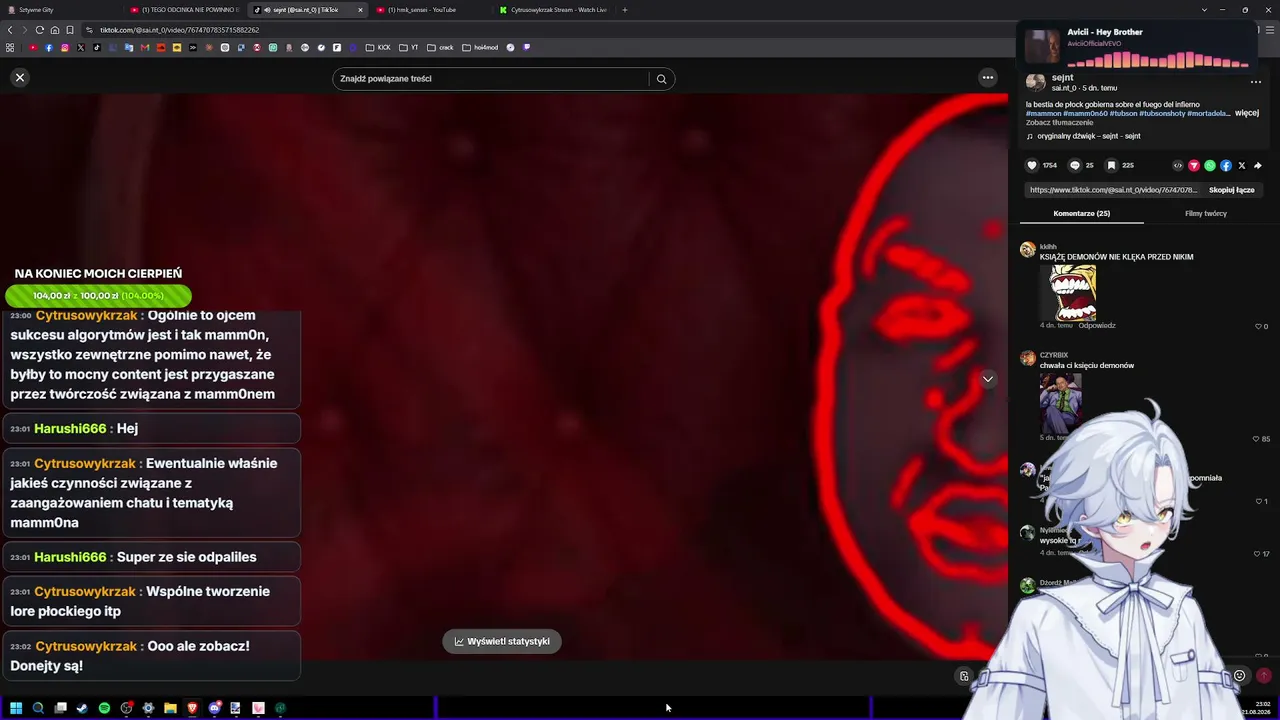Screen dimensions: 1280x720
Task: Open sejnt's profile avatar
Action: (x=1036, y=82)
